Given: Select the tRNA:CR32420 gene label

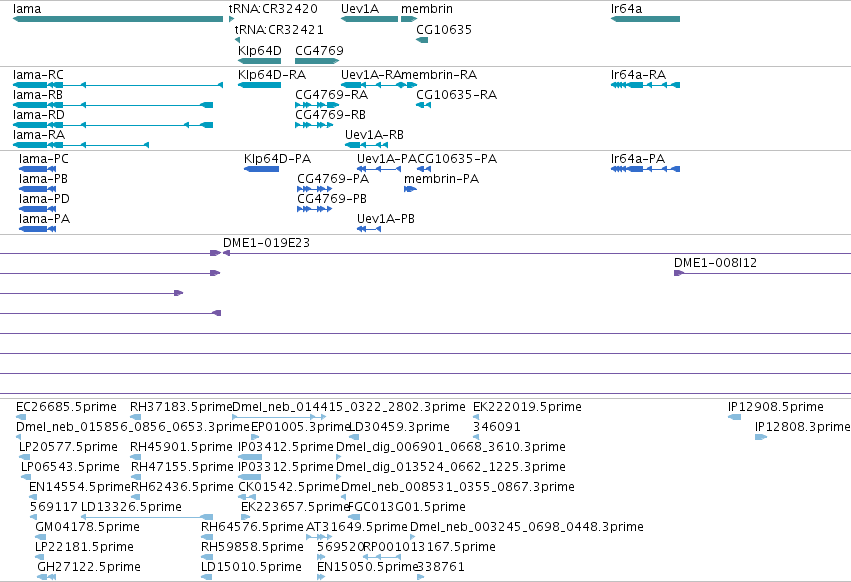Looking at the screenshot, I should point(273,9).
